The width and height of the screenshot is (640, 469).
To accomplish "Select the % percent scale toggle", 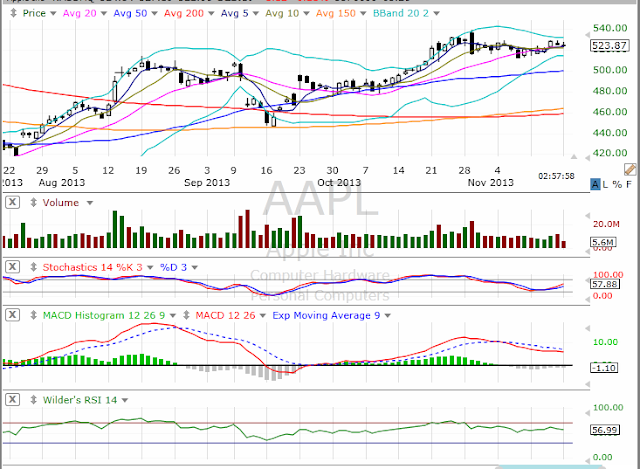I will pos(617,184).
